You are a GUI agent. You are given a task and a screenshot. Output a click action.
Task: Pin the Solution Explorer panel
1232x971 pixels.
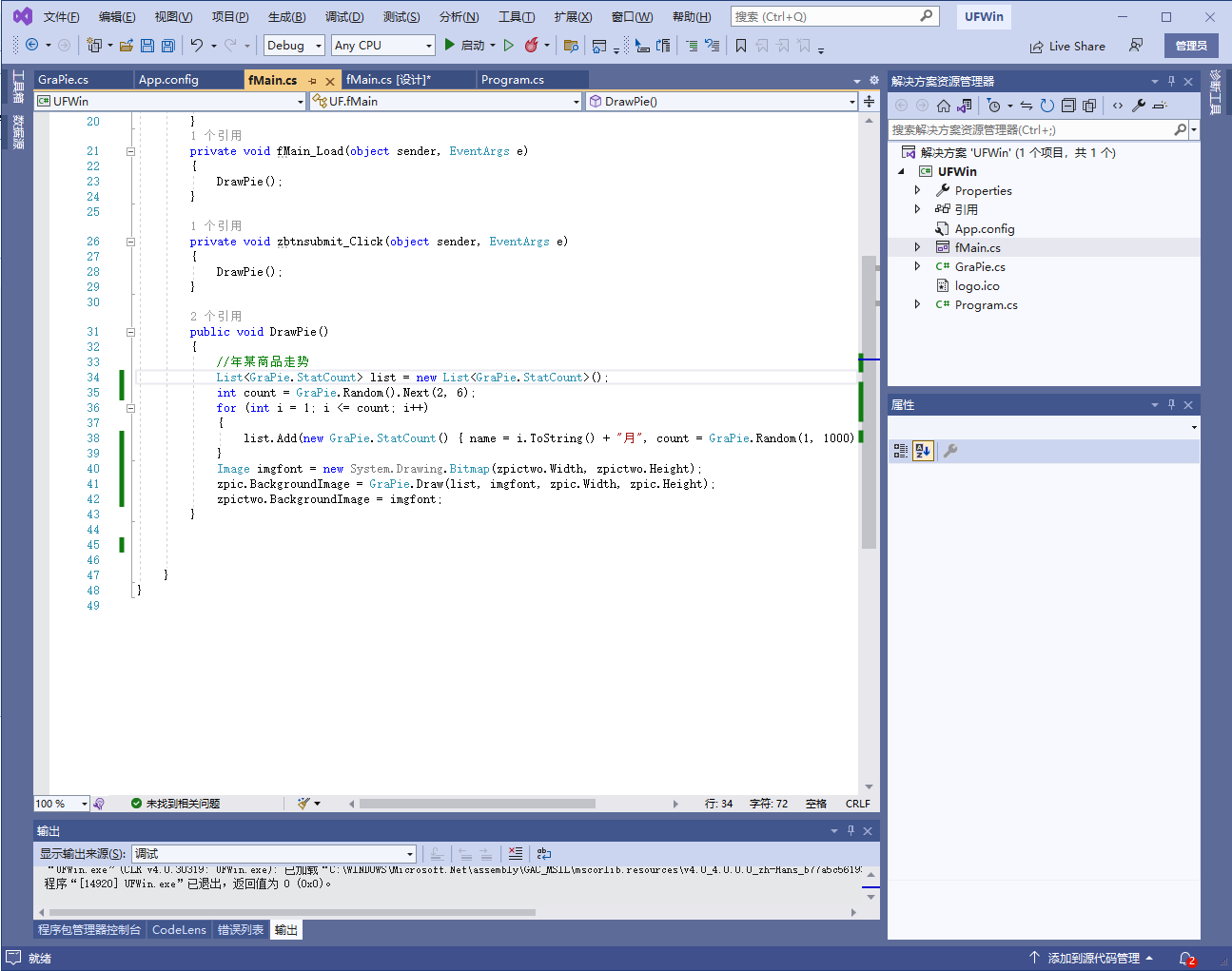[1171, 81]
